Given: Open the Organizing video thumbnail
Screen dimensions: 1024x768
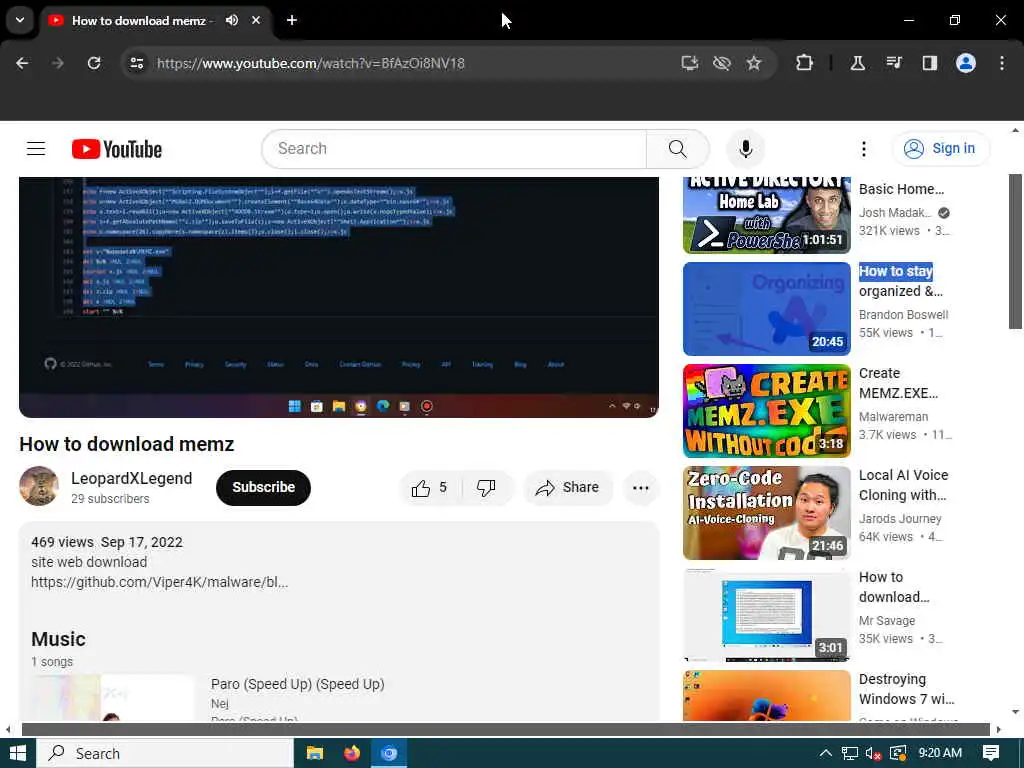Looking at the screenshot, I should click(x=767, y=309).
